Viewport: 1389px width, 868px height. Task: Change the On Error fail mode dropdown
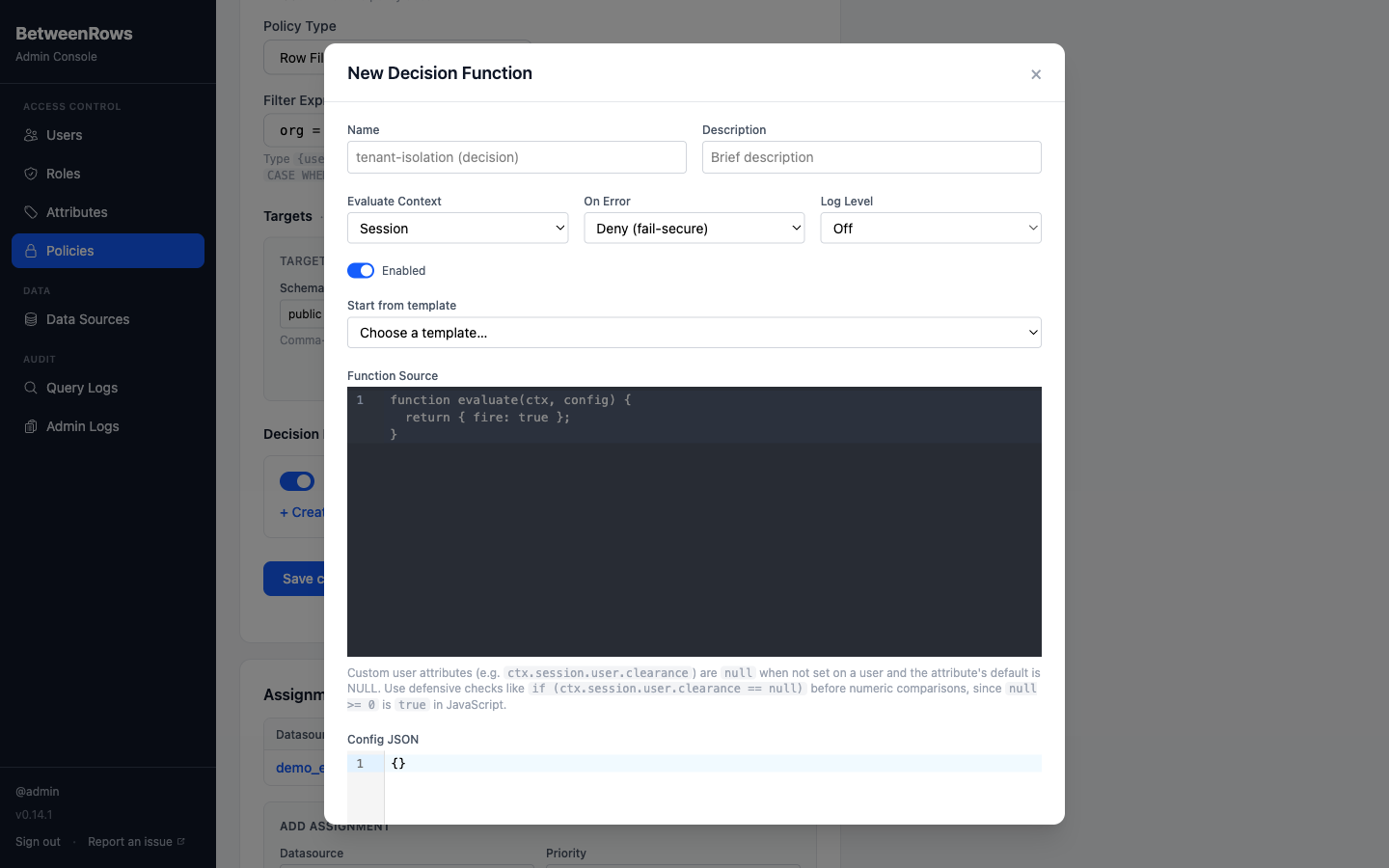[694, 228]
